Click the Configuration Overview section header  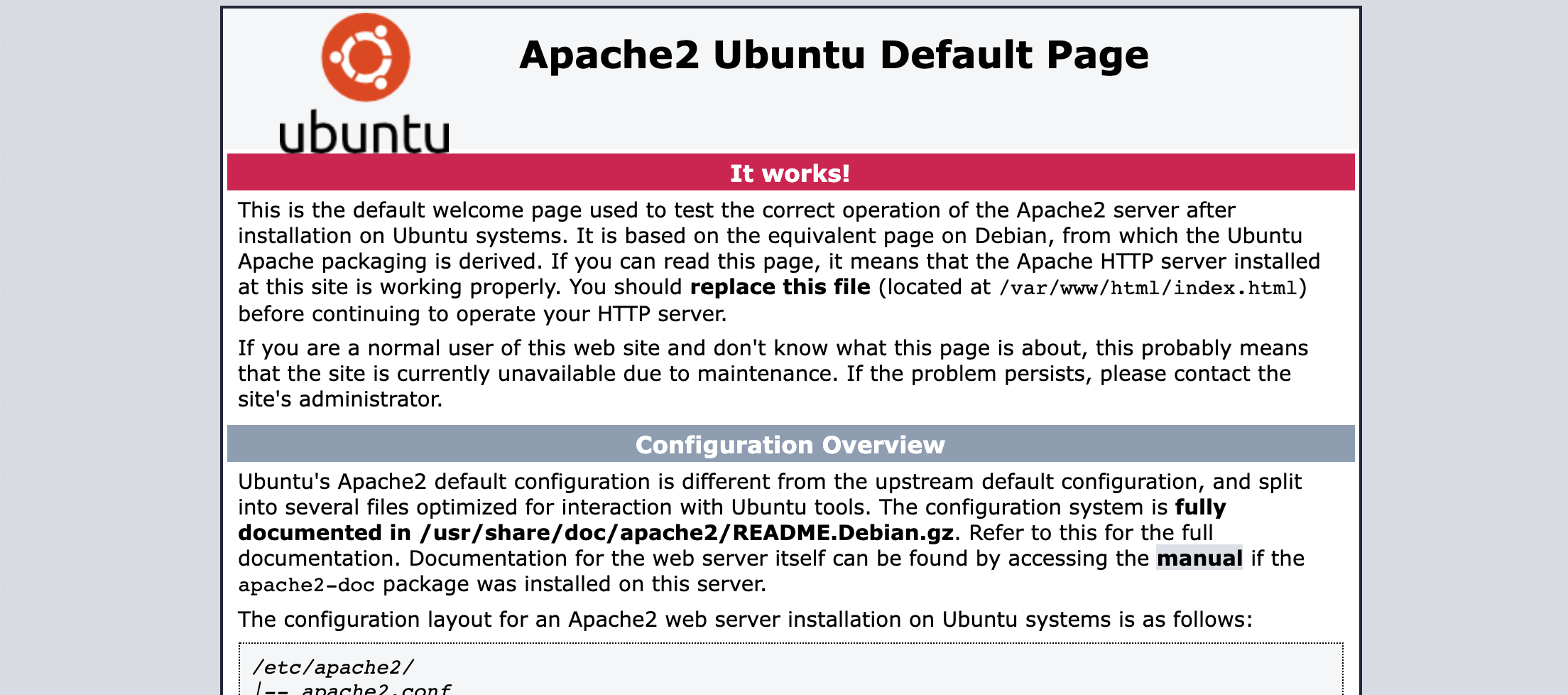(x=790, y=445)
